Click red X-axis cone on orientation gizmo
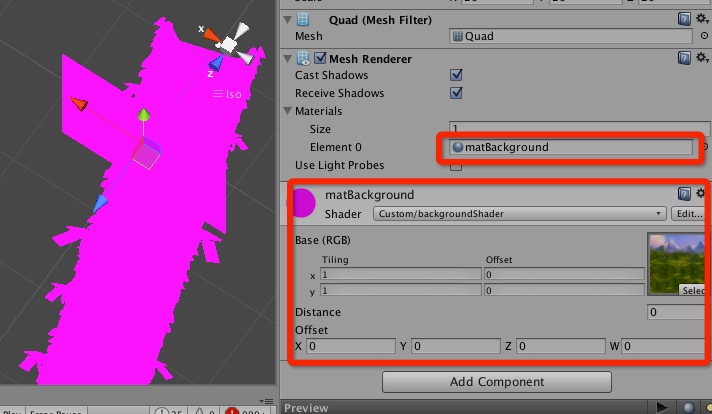 tap(211, 34)
